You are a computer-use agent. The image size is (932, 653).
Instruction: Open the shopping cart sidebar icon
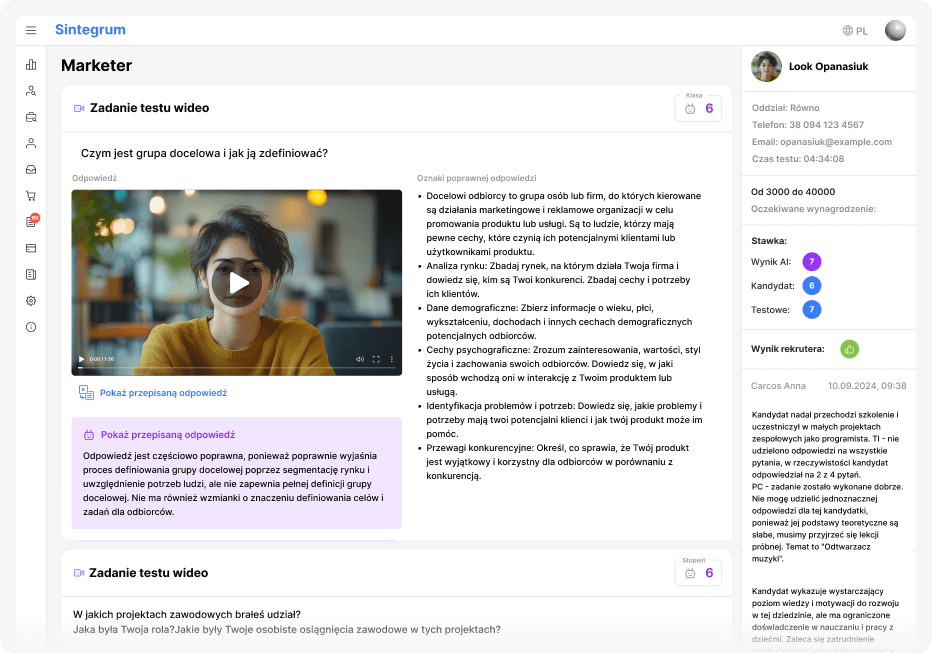(x=31, y=196)
